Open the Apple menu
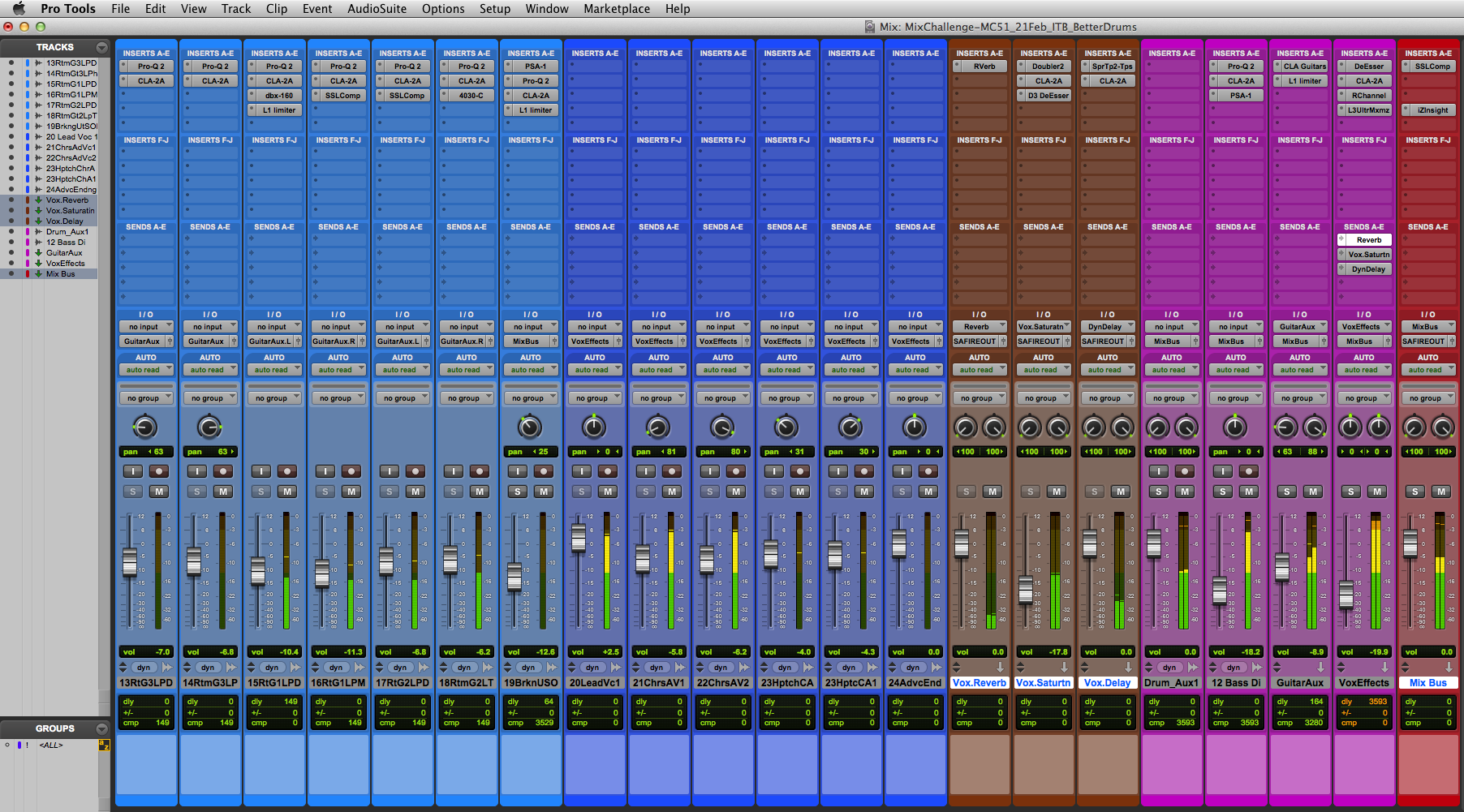The image size is (1464, 812). tap(19, 9)
